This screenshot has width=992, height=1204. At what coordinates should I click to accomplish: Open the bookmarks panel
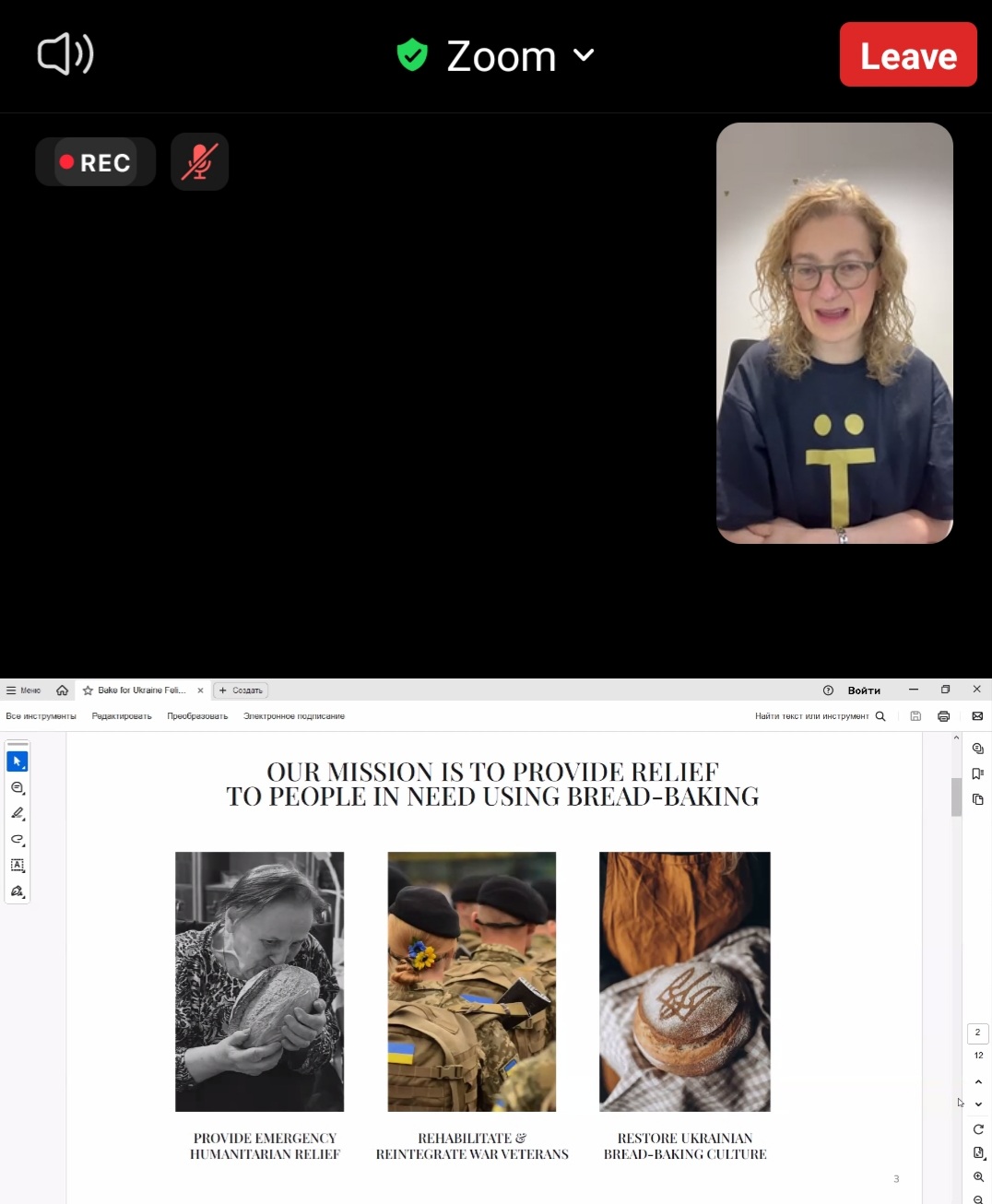pos(978,773)
